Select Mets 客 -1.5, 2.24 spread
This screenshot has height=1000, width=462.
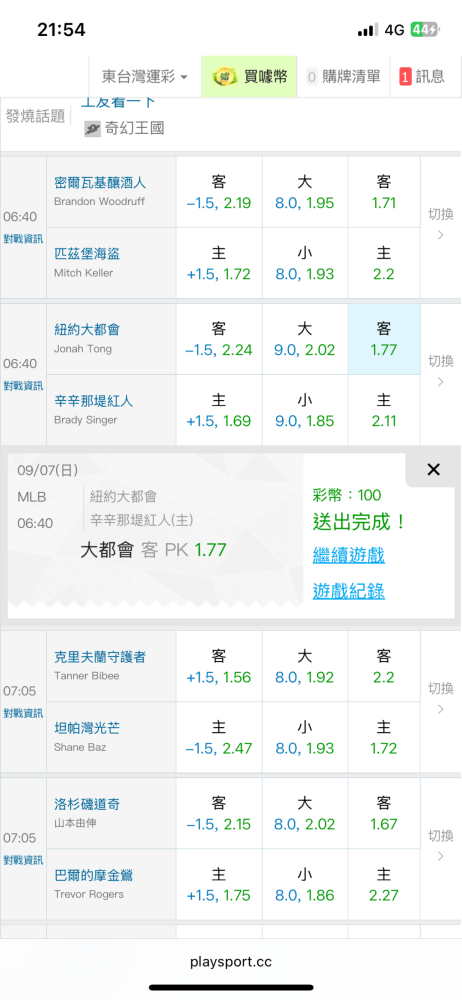click(x=219, y=339)
